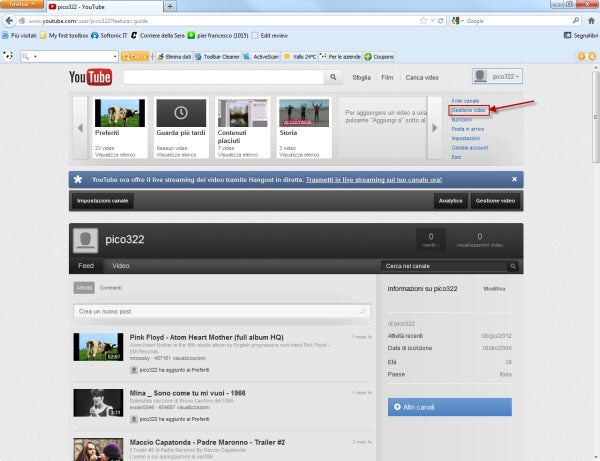
Task: Open pier francesco (1015) bookmark
Action: [x=218, y=36]
